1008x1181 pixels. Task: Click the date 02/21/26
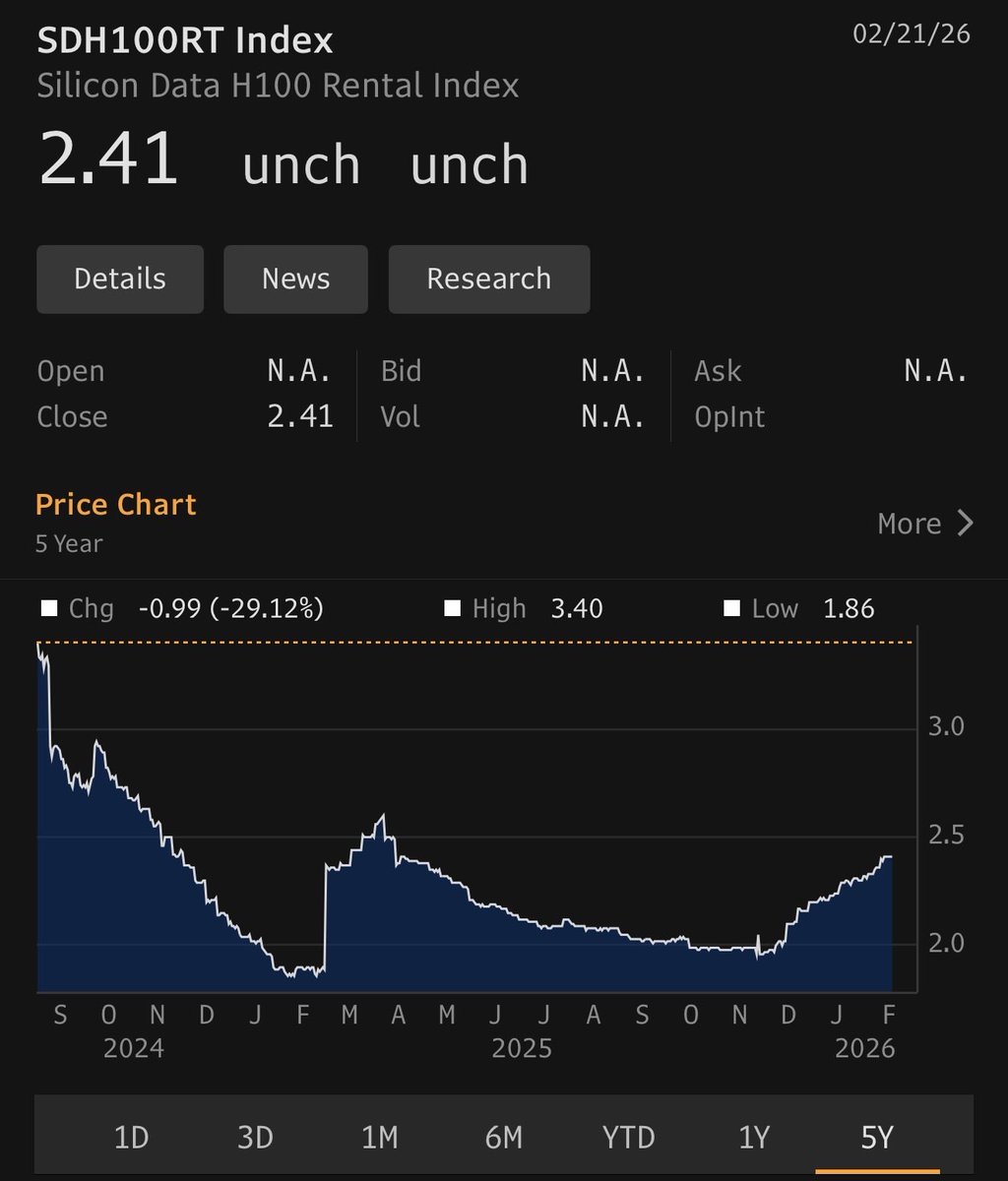[x=912, y=34]
